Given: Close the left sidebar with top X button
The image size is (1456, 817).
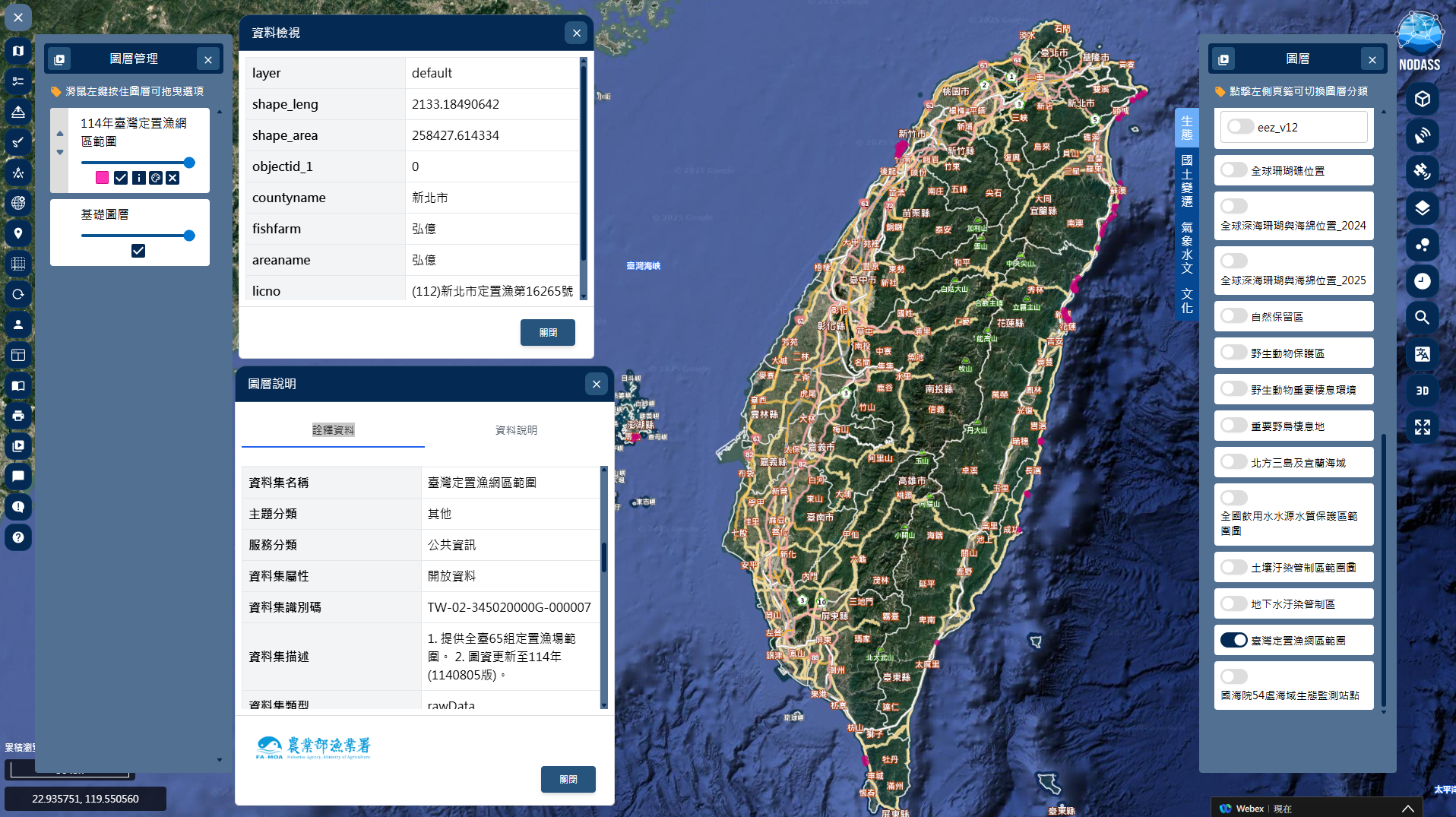Looking at the screenshot, I should [x=18, y=17].
